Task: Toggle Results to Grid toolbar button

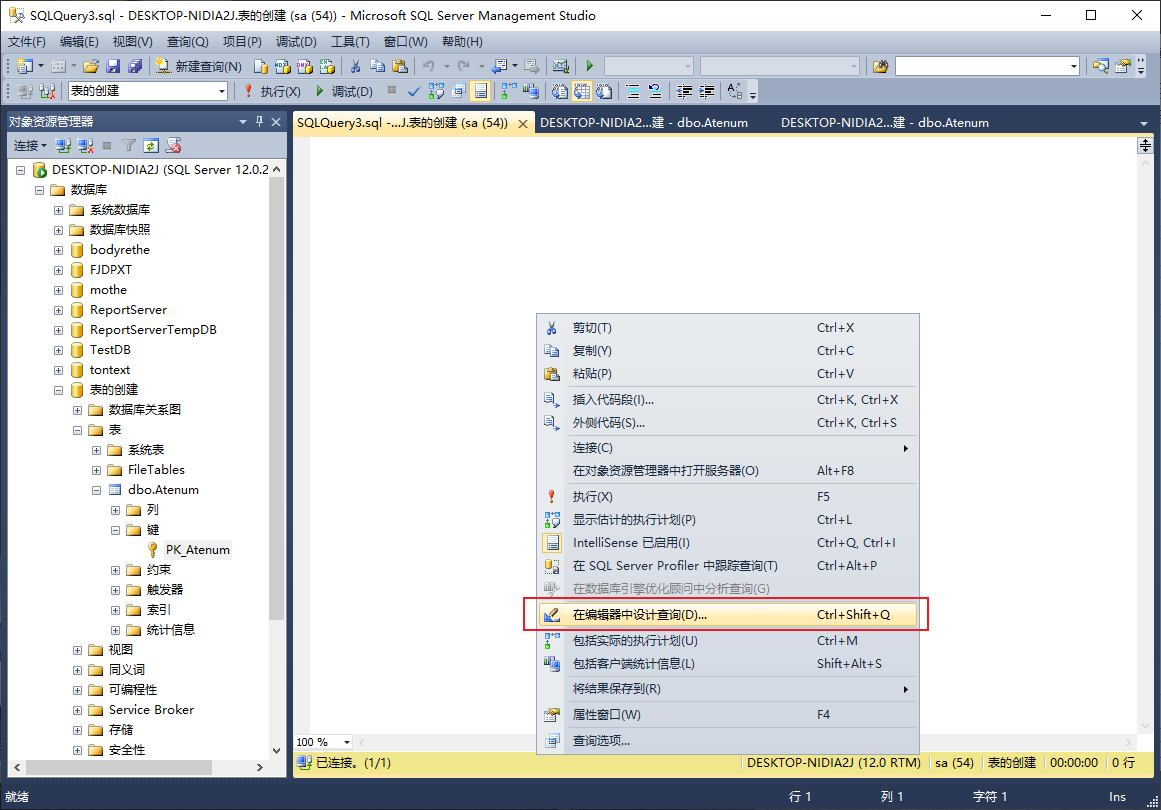Action: 583,91
